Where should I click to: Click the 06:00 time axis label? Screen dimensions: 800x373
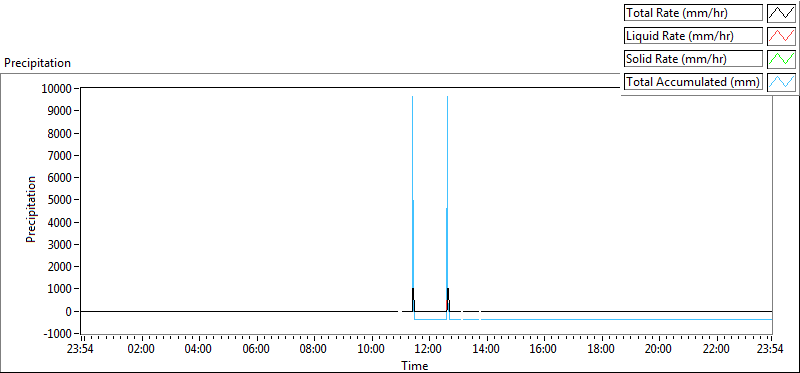(x=256, y=350)
